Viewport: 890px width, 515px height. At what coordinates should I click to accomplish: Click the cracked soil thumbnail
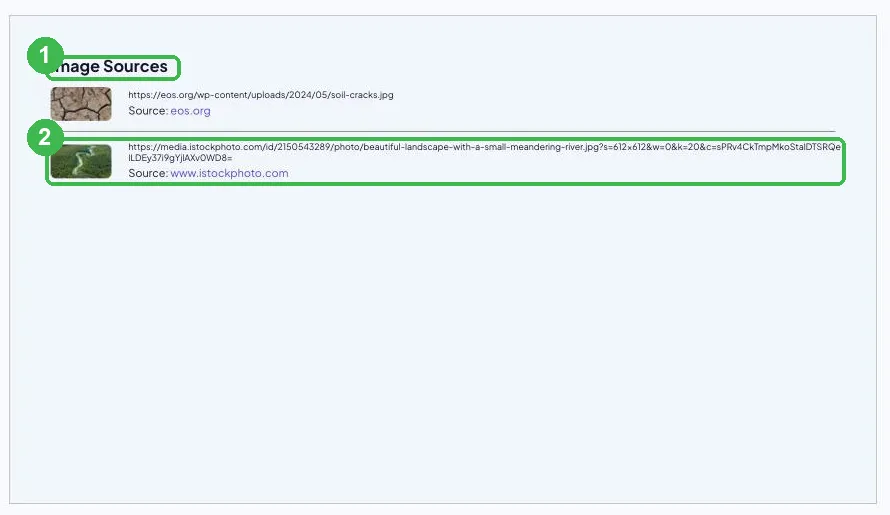(81, 103)
